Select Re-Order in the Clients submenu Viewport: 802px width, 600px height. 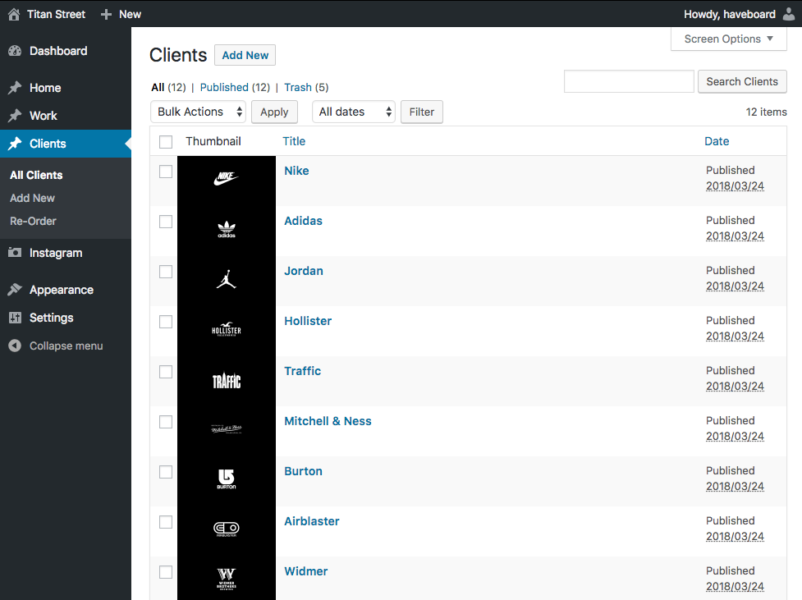click(x=33, y=221)
